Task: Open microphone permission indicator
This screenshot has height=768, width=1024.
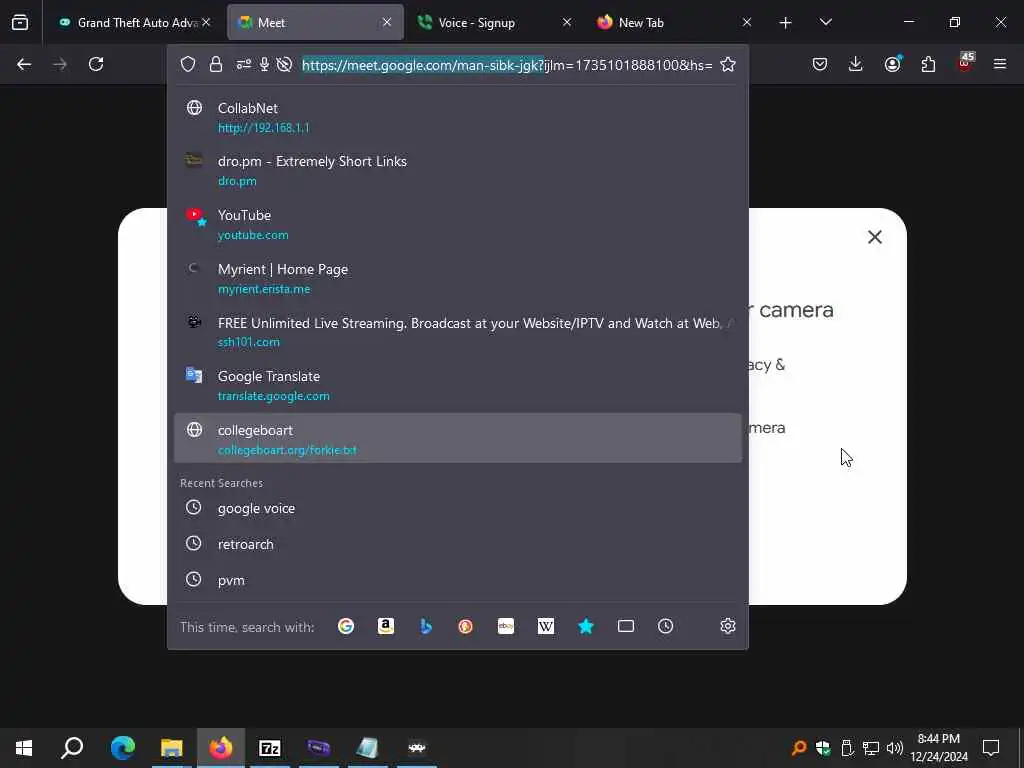Action: coord(264,64)
